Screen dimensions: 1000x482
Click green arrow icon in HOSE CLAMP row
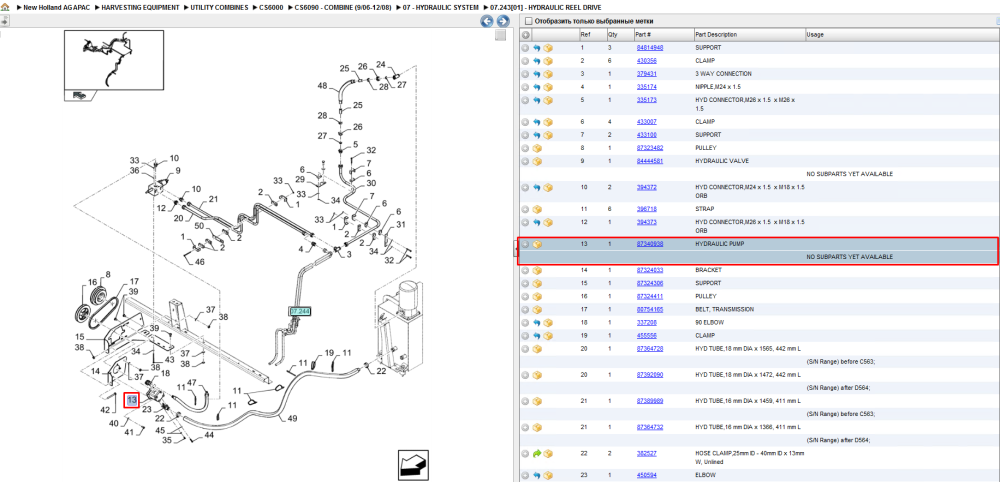pos(537,454)
